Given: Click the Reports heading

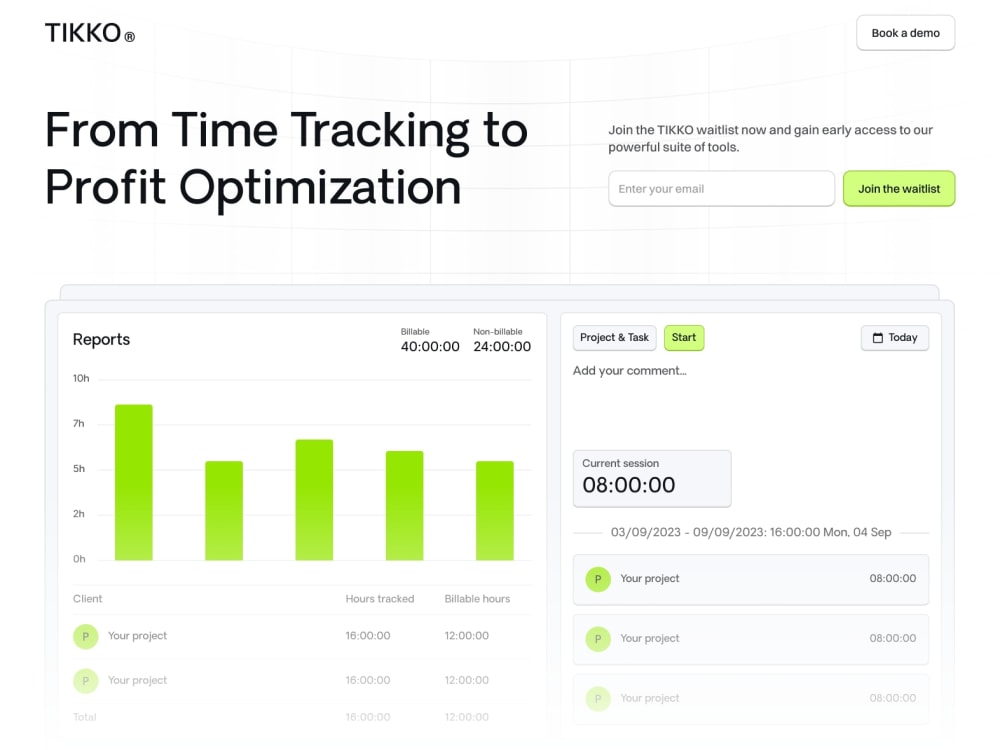Looking at the screenshot, I should coord(101,339).
